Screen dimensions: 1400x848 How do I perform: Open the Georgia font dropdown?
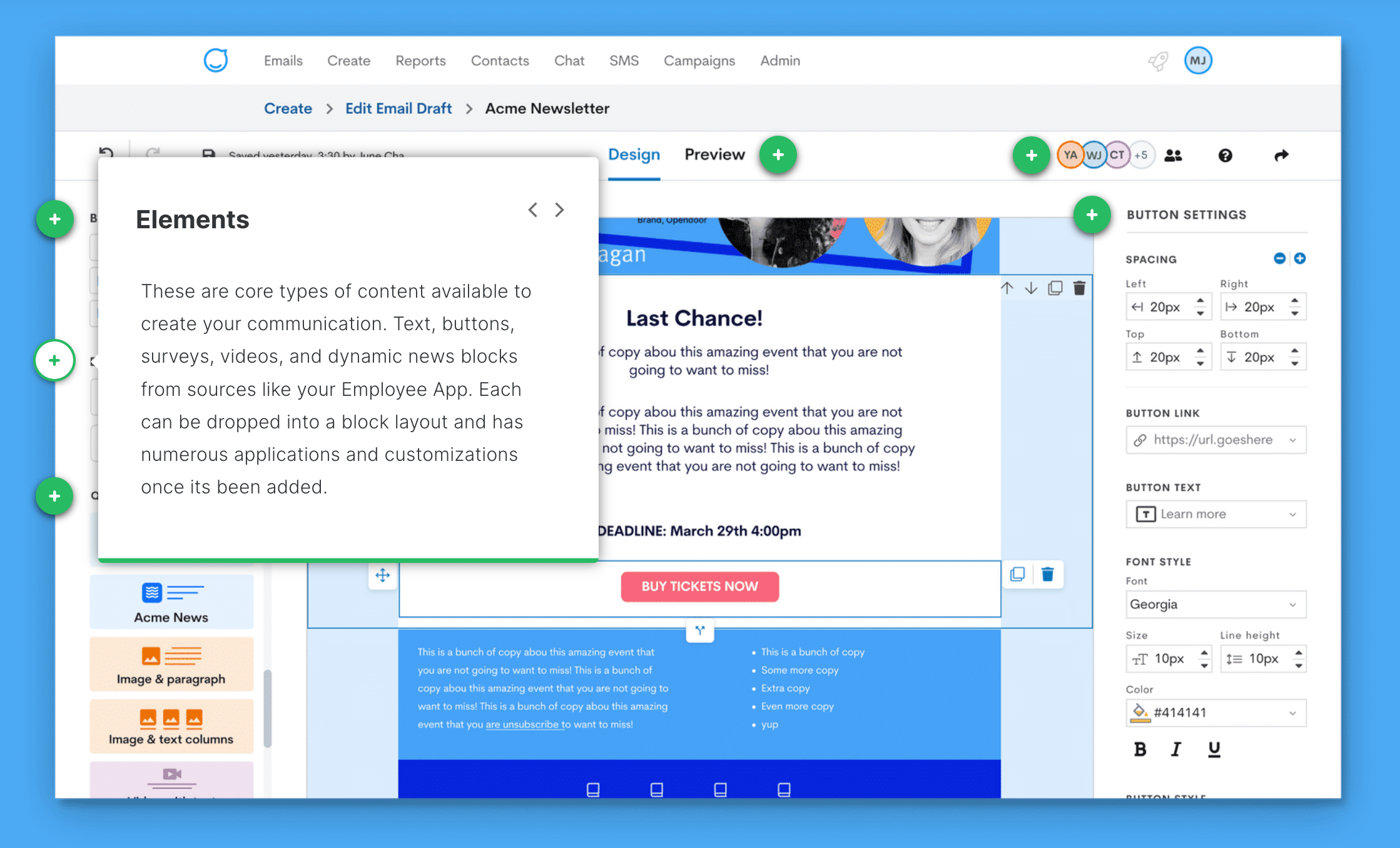[x=1215, y=604]
